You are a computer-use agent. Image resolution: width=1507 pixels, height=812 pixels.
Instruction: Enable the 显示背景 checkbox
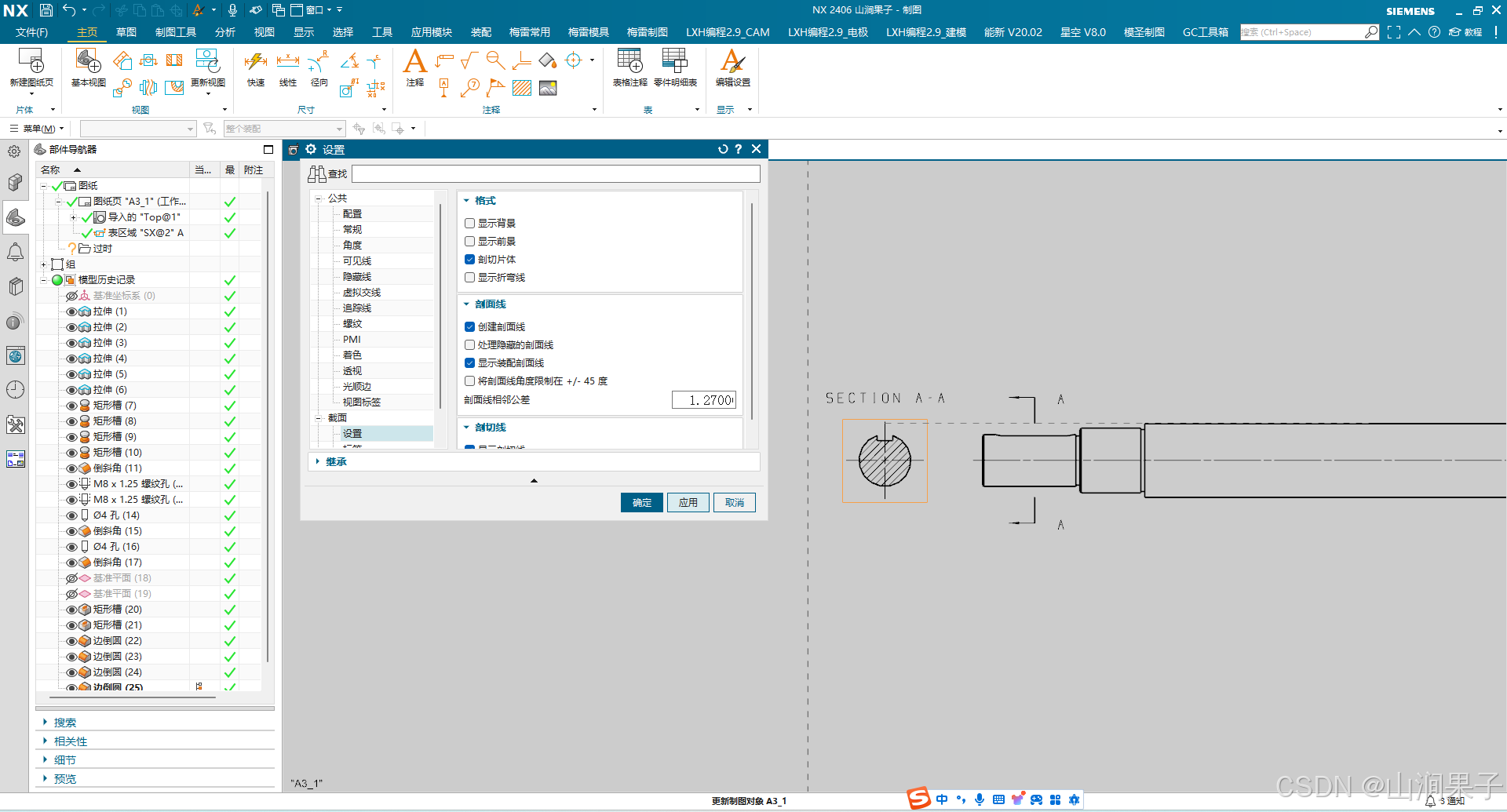[x=469, y=224]
